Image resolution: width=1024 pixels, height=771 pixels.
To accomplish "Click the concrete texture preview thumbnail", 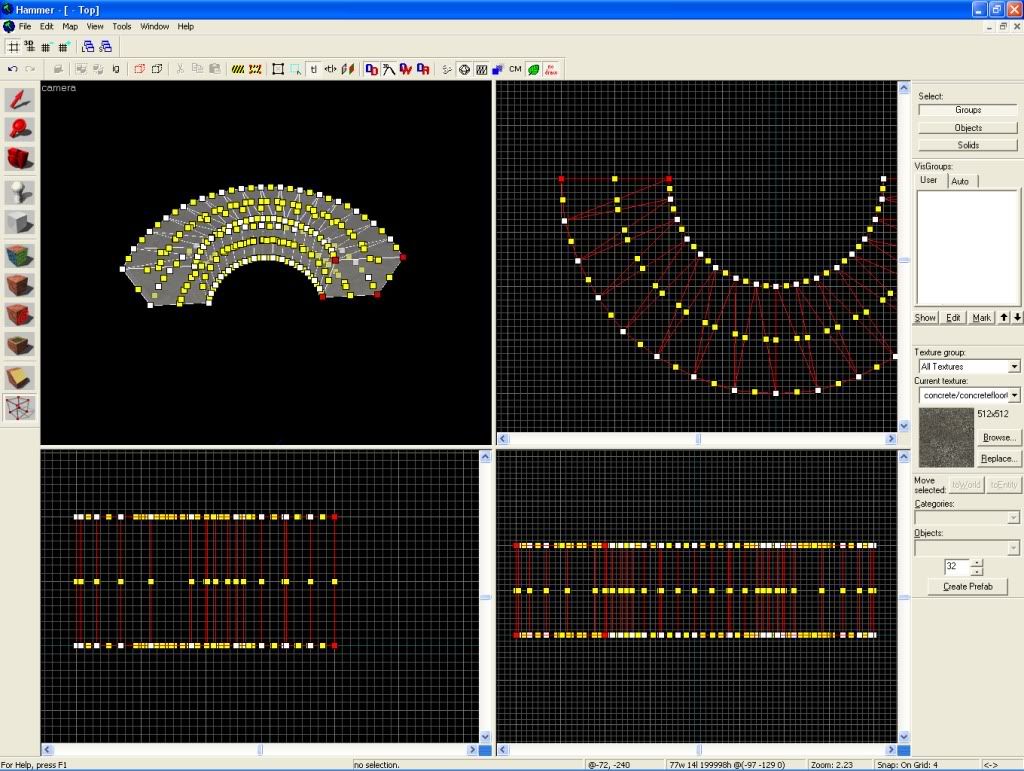I will [x=945, y=437].
